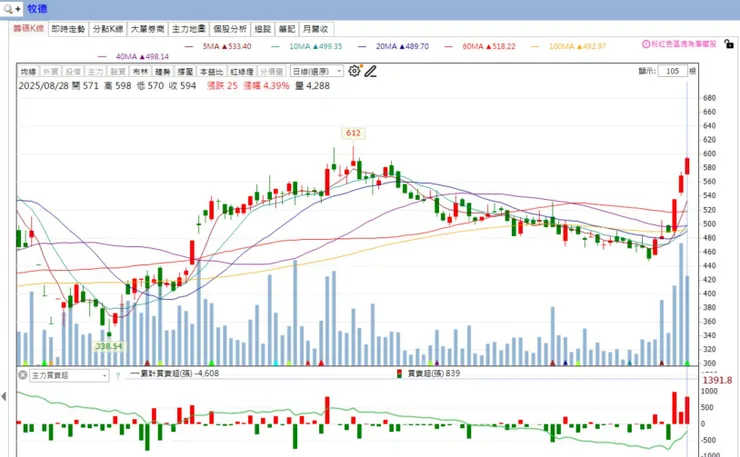Open the 主力買賣超 indicator dropdown
This screenshot has height=457, width=740.
(x=69, y=375)
